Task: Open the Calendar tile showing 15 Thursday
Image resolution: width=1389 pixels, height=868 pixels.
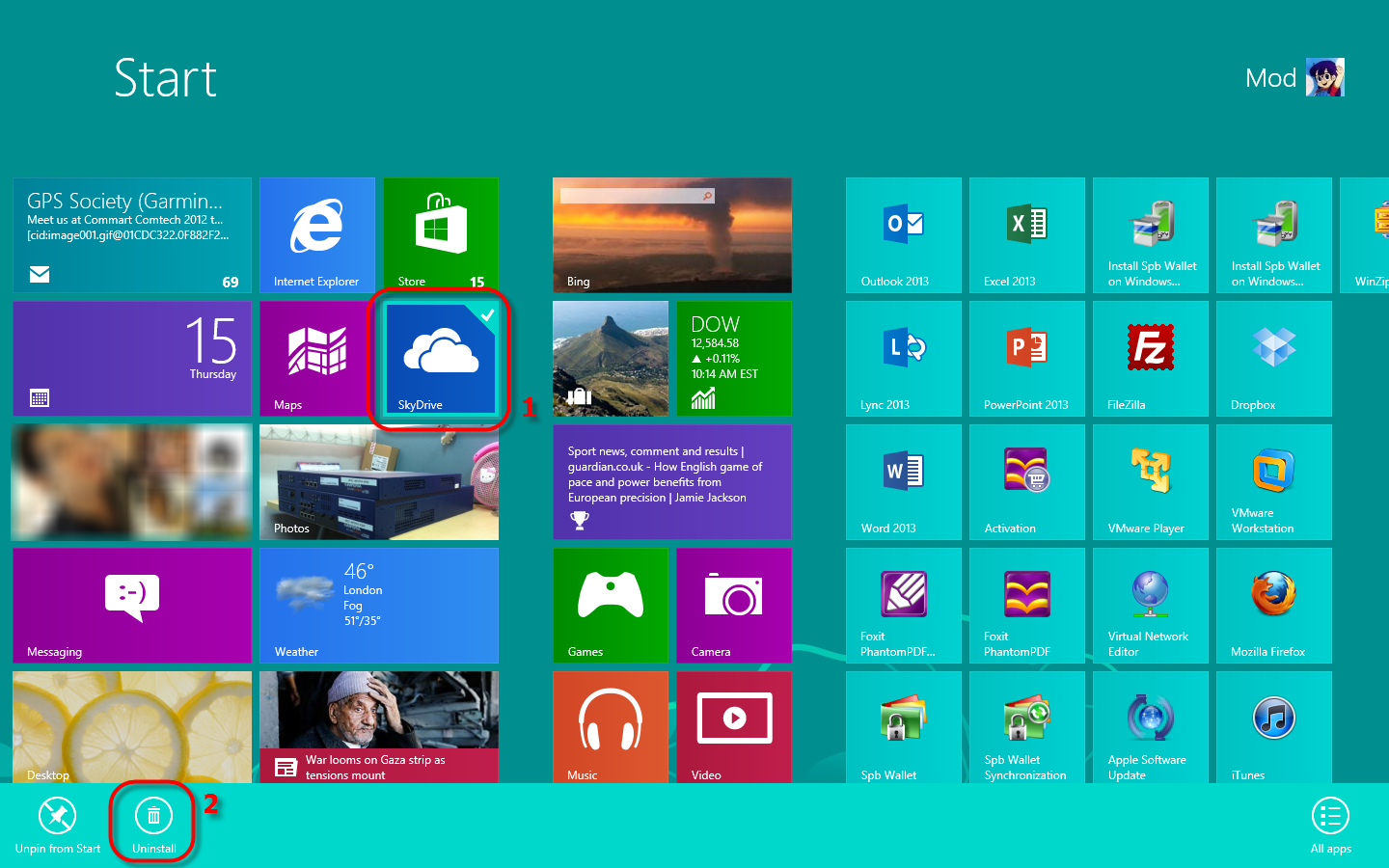Action: (132, 359)
